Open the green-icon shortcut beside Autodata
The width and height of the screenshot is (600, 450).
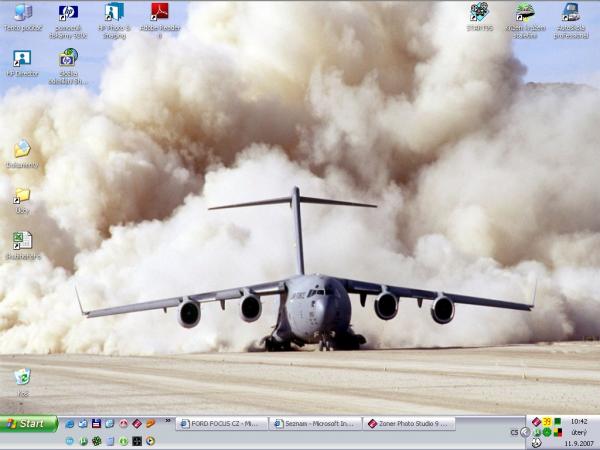525,14
